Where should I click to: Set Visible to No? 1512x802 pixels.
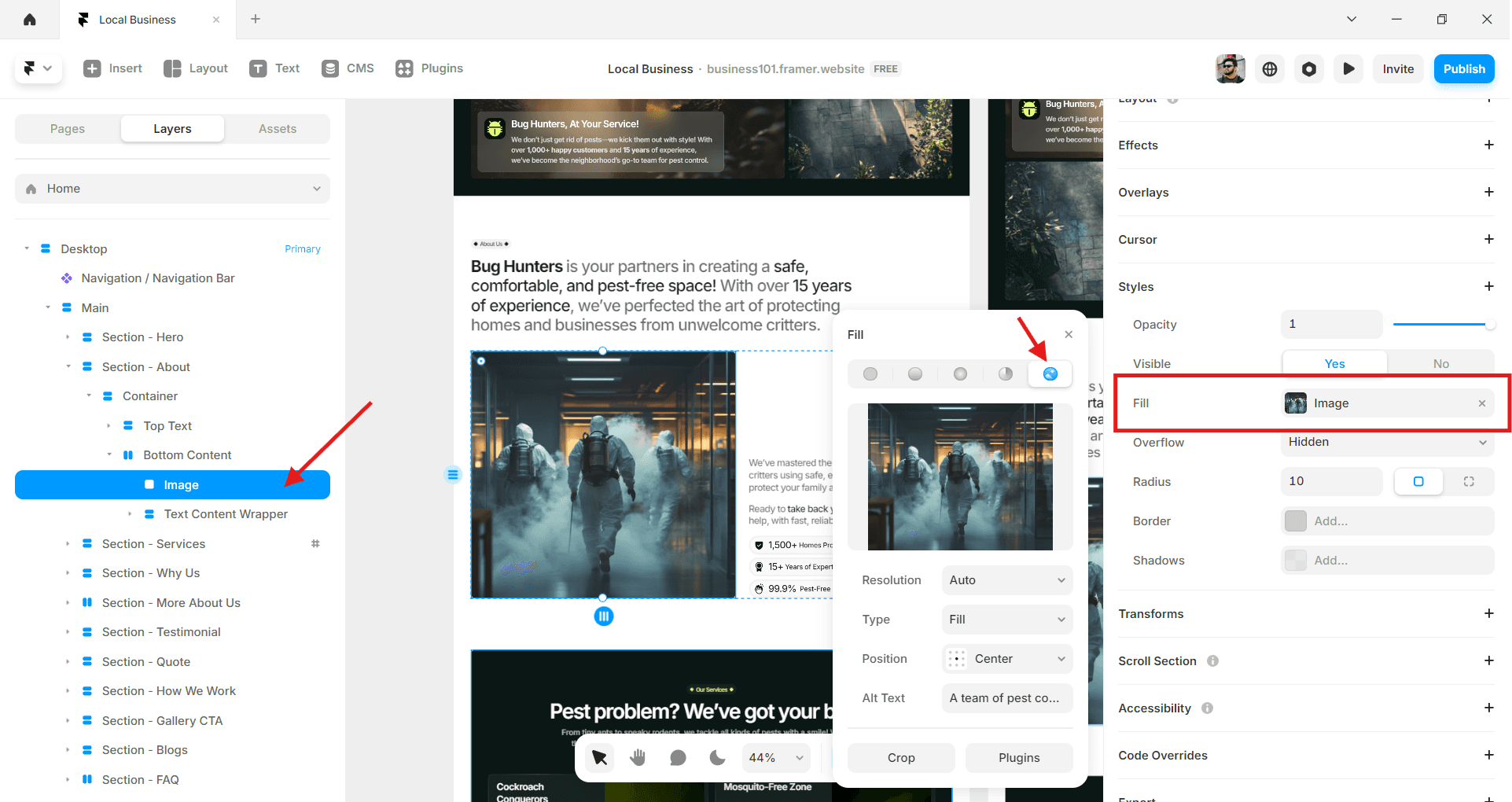click(x=1440, y=363)
